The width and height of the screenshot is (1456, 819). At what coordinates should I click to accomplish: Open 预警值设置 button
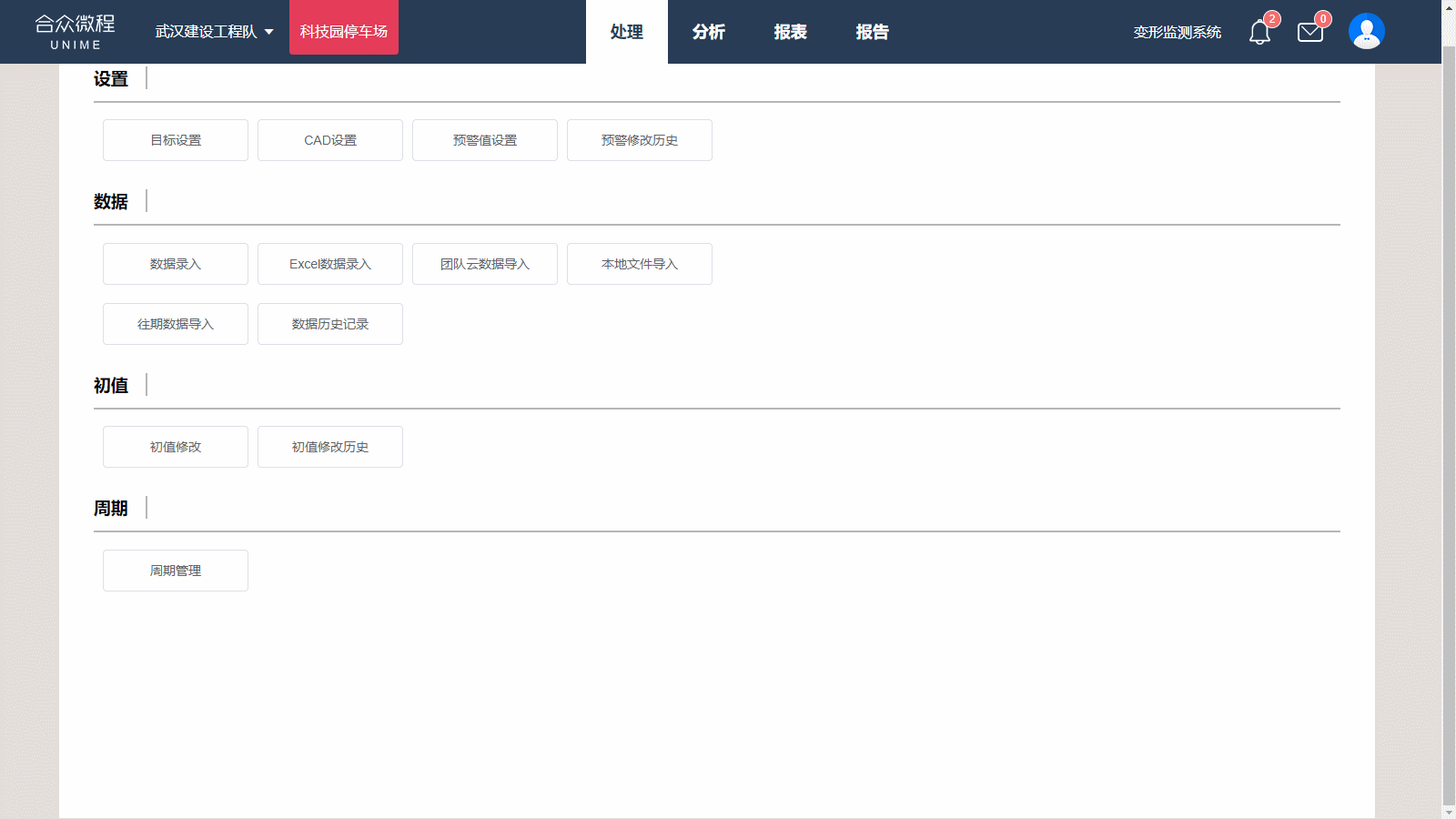485,140
